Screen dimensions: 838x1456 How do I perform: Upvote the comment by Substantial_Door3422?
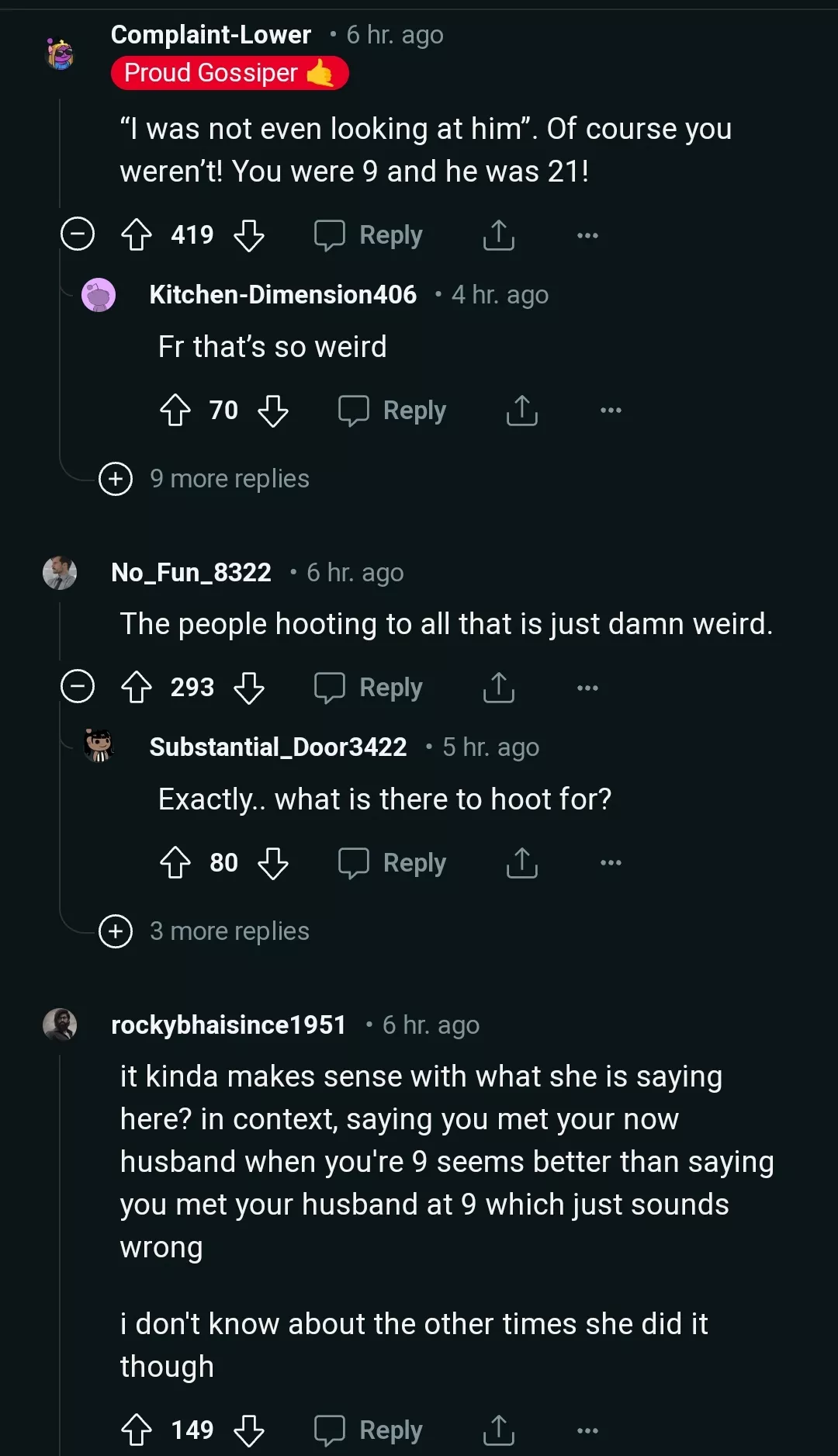tap(176, 862)
